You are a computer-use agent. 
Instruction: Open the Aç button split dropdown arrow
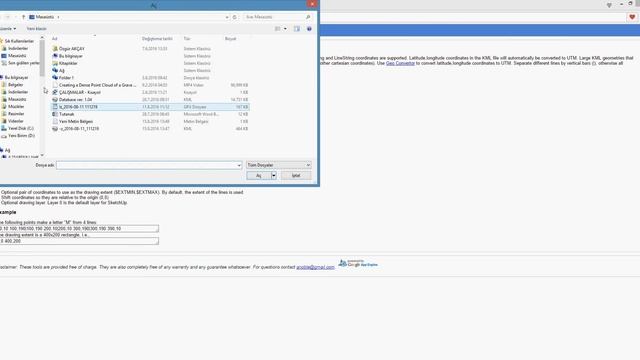(x=273, y=176)
